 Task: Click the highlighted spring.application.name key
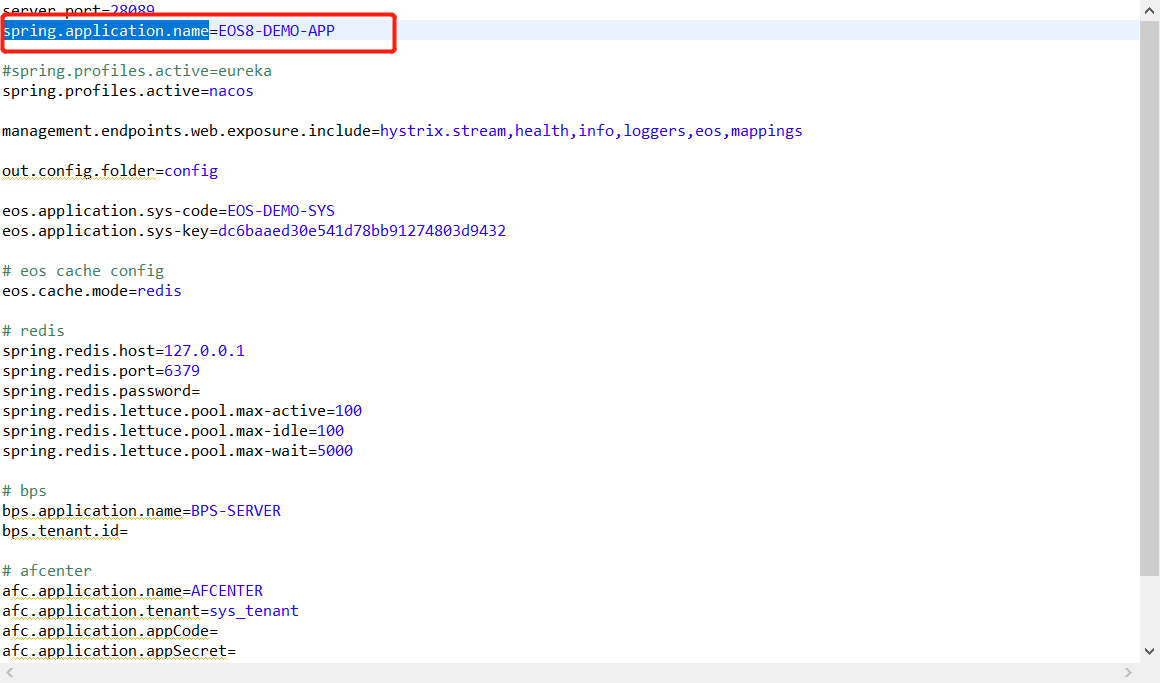tap(105, 31)
